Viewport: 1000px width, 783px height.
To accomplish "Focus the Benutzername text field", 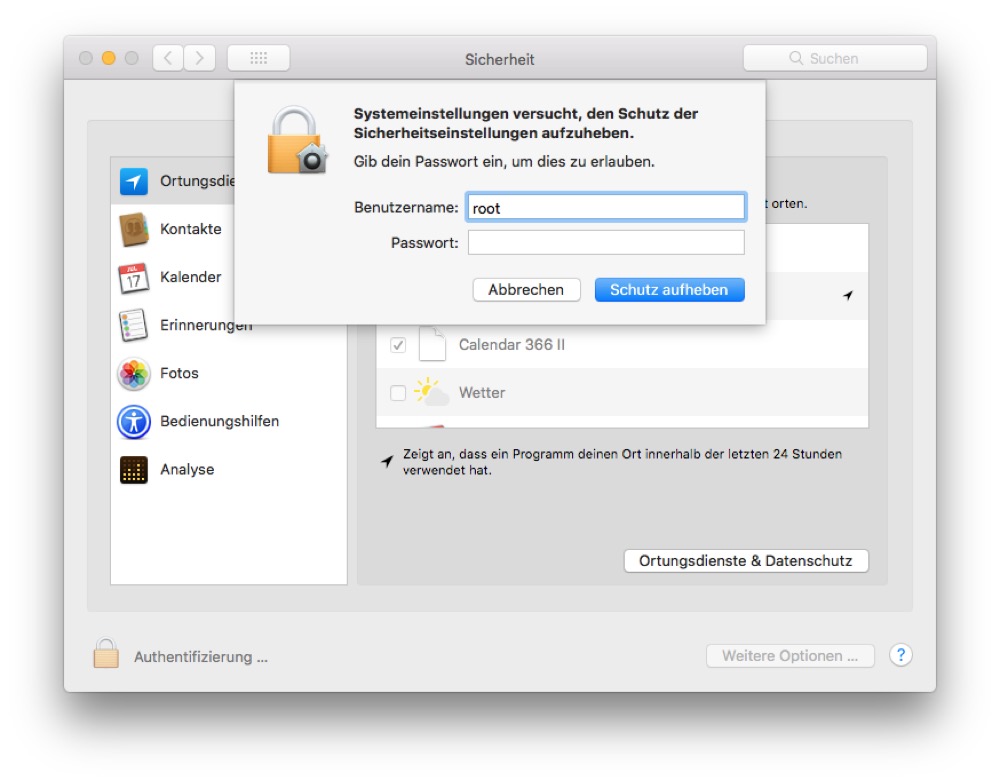I will [606, 208].
